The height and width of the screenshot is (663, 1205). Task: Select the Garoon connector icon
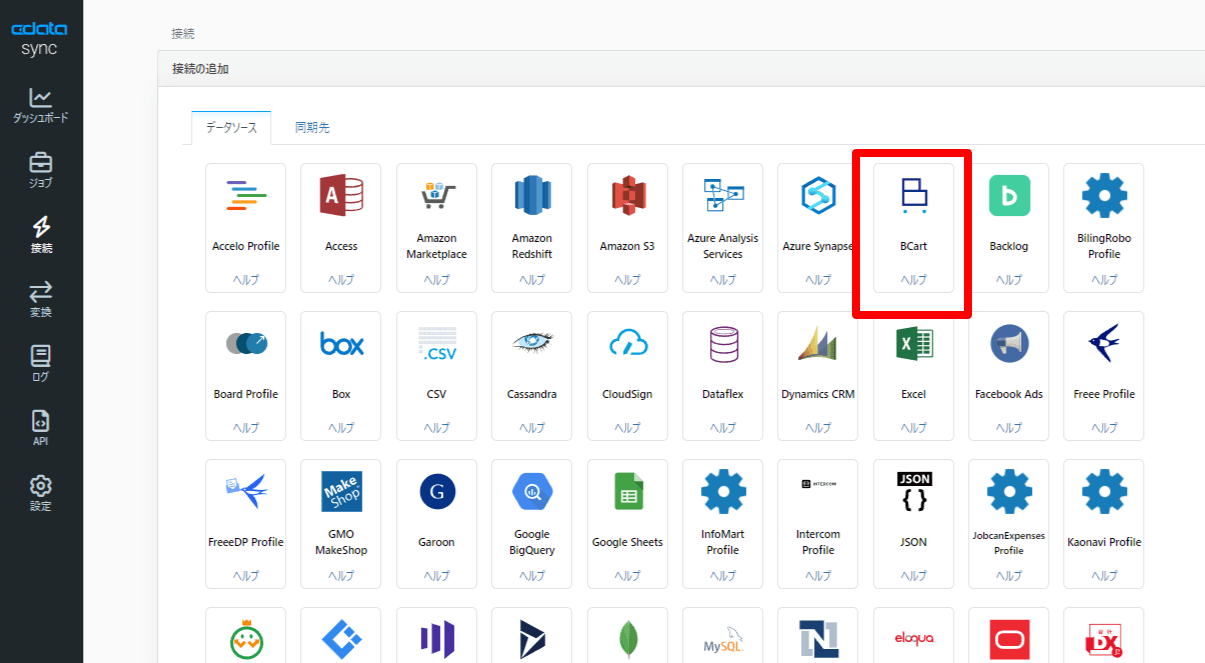437,491
